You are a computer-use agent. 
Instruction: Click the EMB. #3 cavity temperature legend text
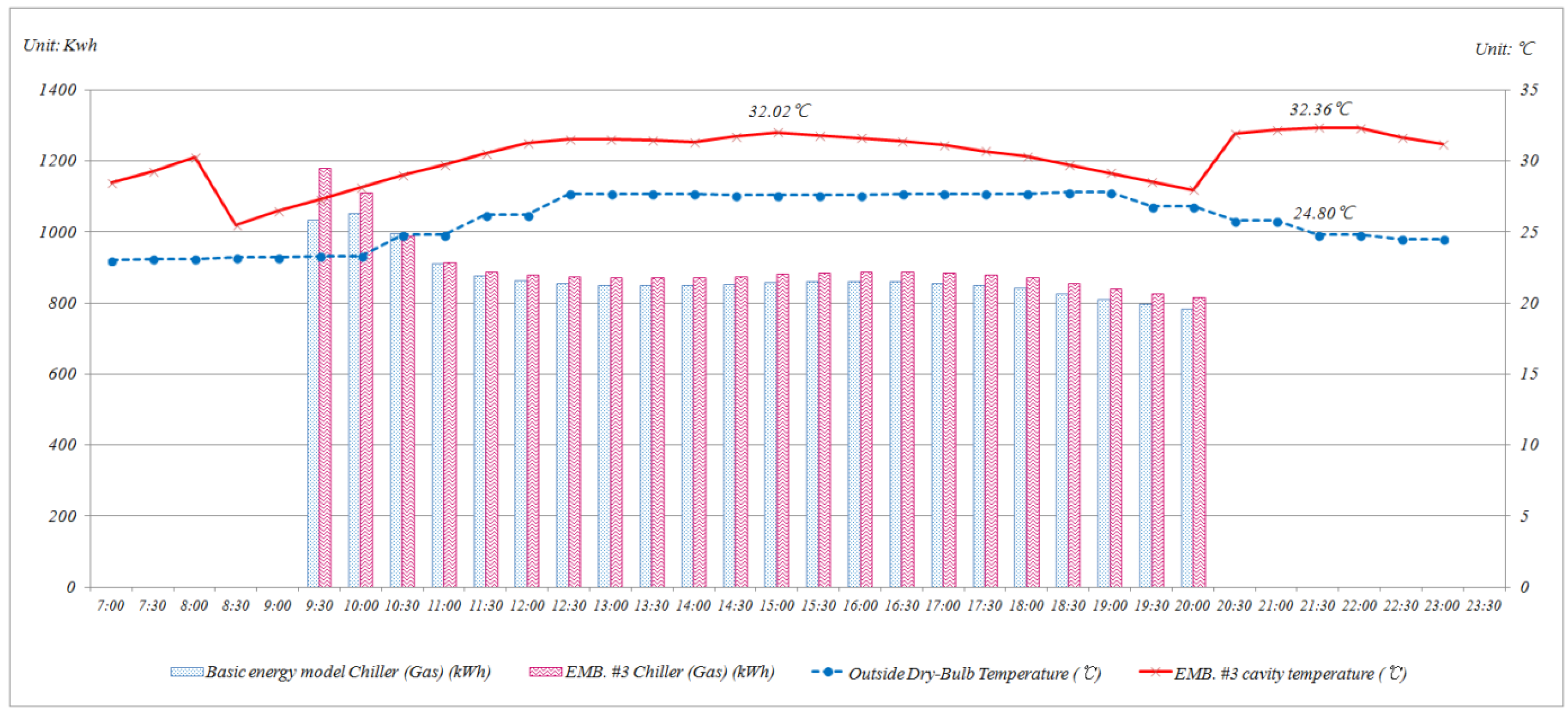(x=1290, y=673)
